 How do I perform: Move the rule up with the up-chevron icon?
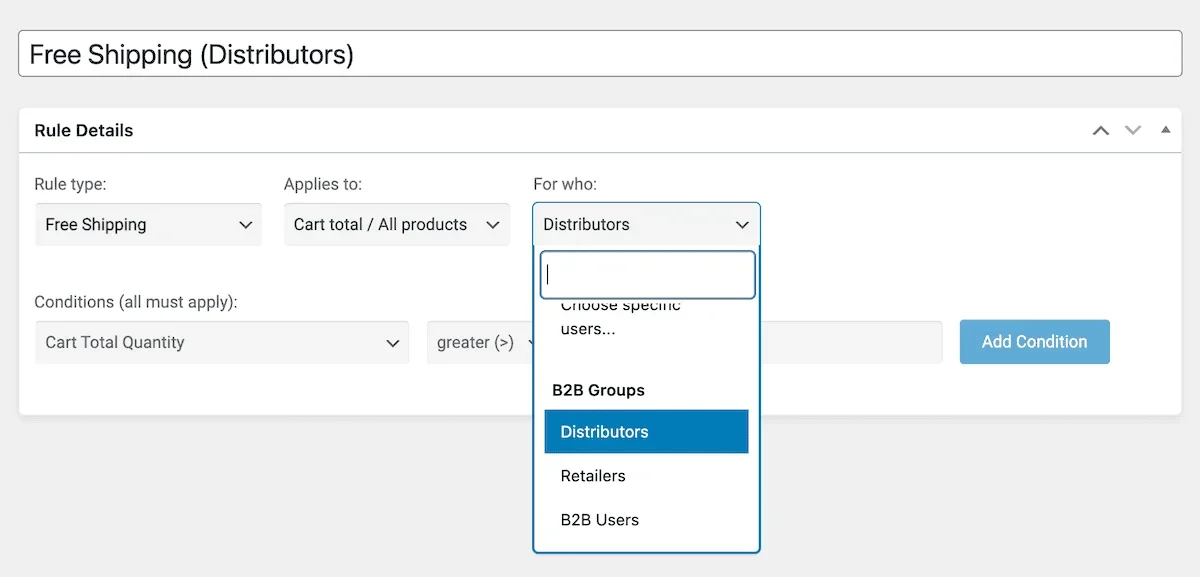click(1100, 130)
